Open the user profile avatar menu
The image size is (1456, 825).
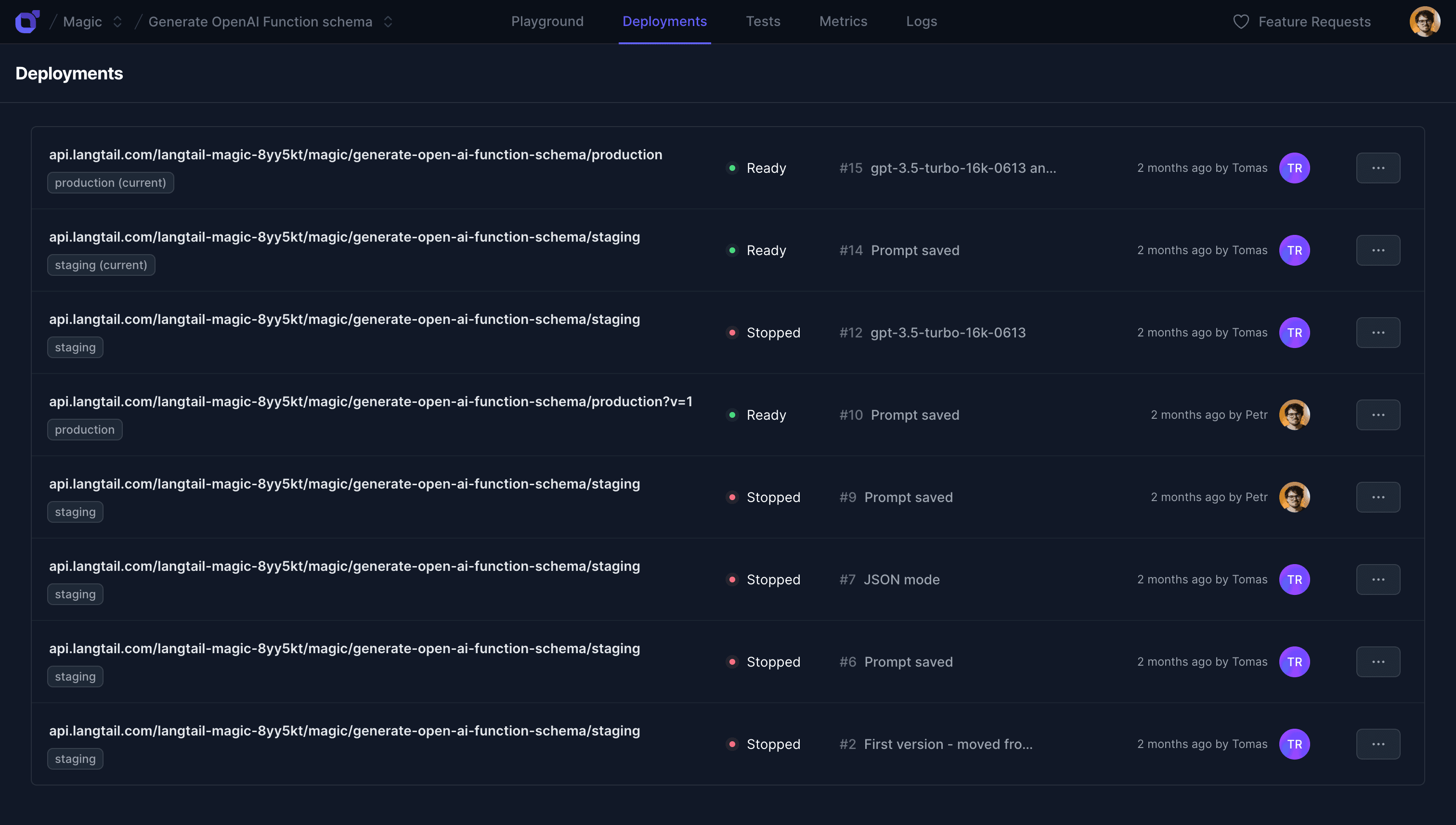pos(1424,22)
